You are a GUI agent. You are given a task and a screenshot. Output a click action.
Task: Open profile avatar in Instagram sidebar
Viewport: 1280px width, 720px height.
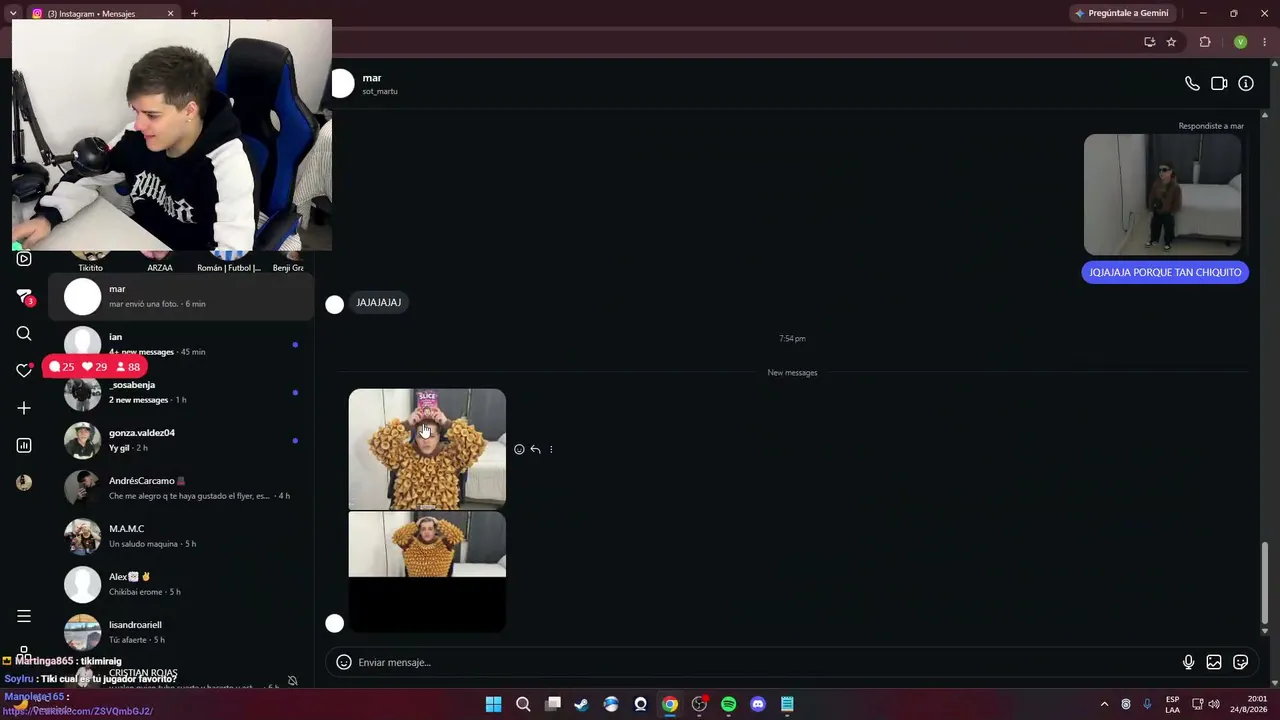coord(24,483)
